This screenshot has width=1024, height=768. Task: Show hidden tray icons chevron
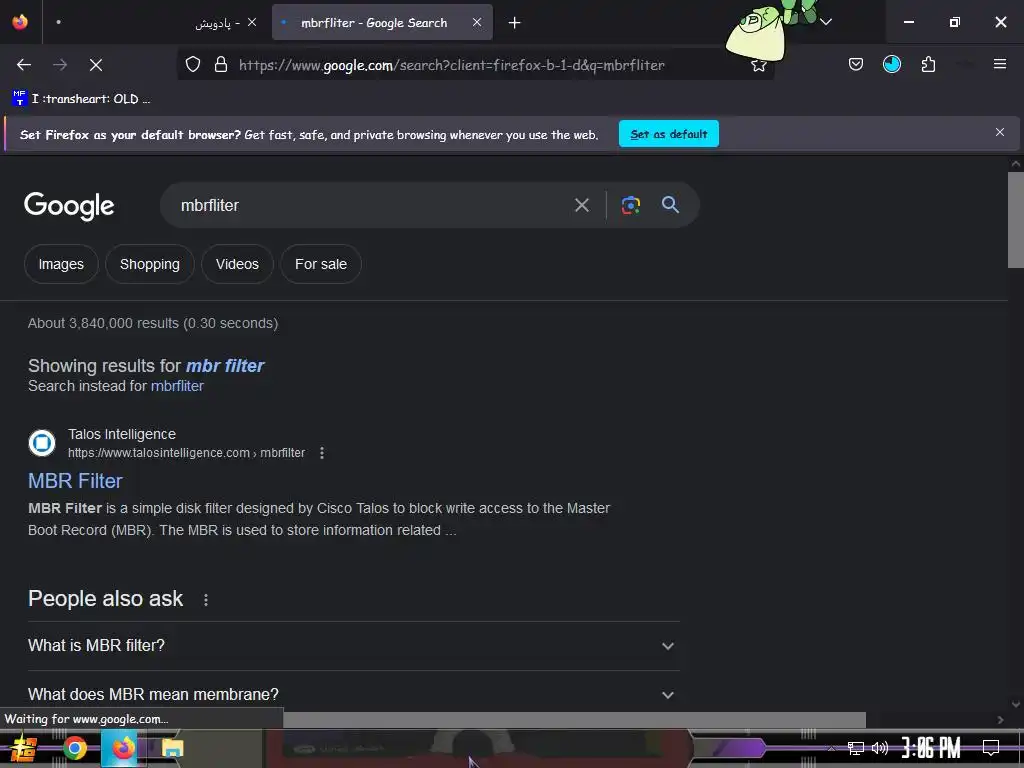[x=832, y=748]
